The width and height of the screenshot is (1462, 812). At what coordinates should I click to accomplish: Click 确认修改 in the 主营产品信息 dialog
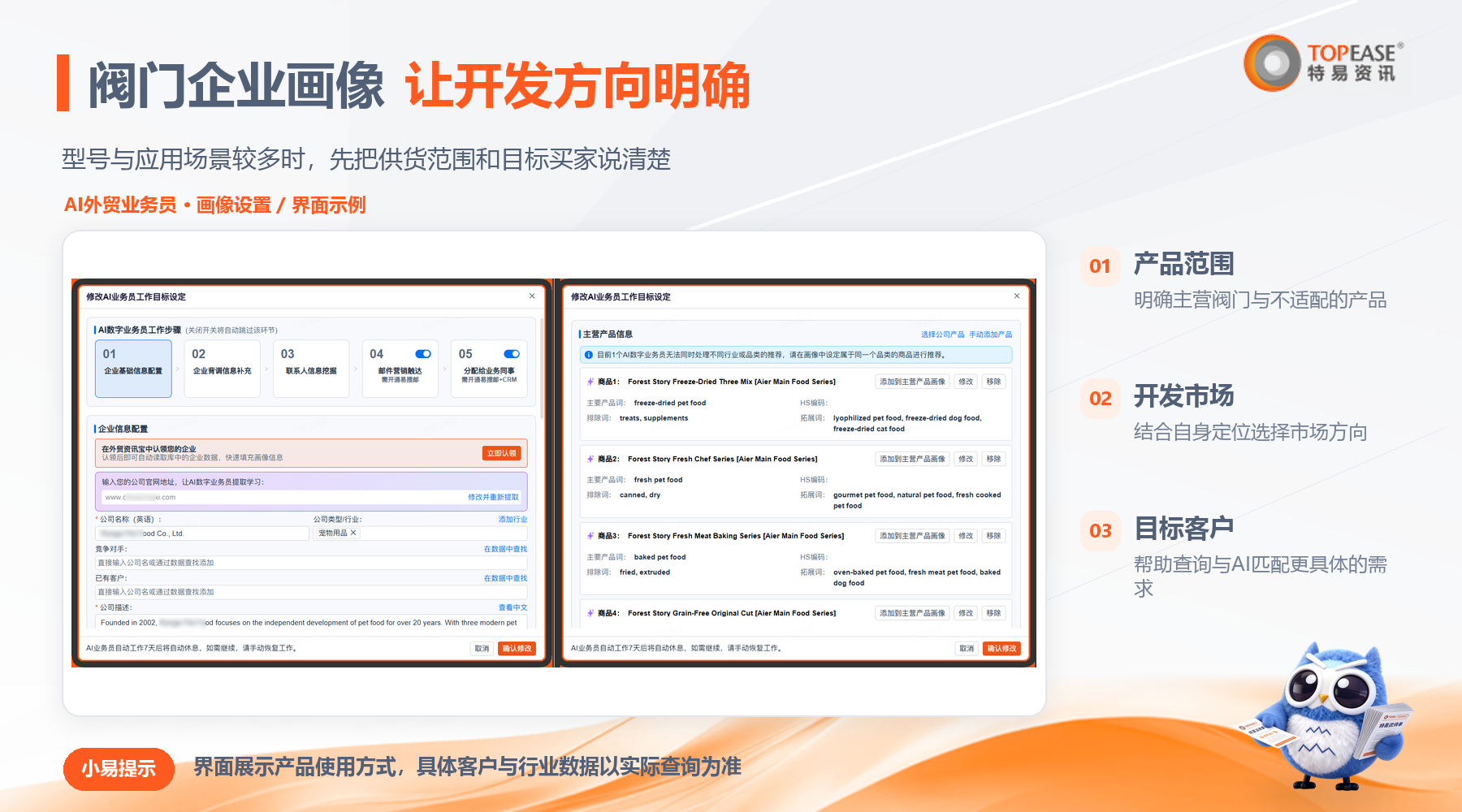(1001, 648)
